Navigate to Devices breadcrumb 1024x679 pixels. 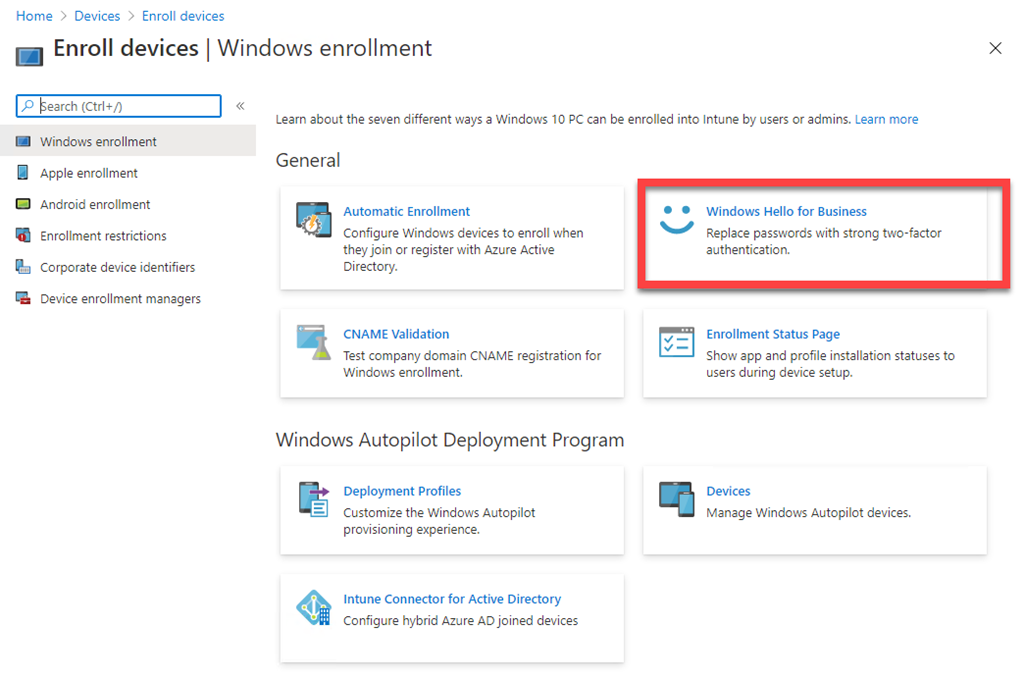(x=97, y=16)
